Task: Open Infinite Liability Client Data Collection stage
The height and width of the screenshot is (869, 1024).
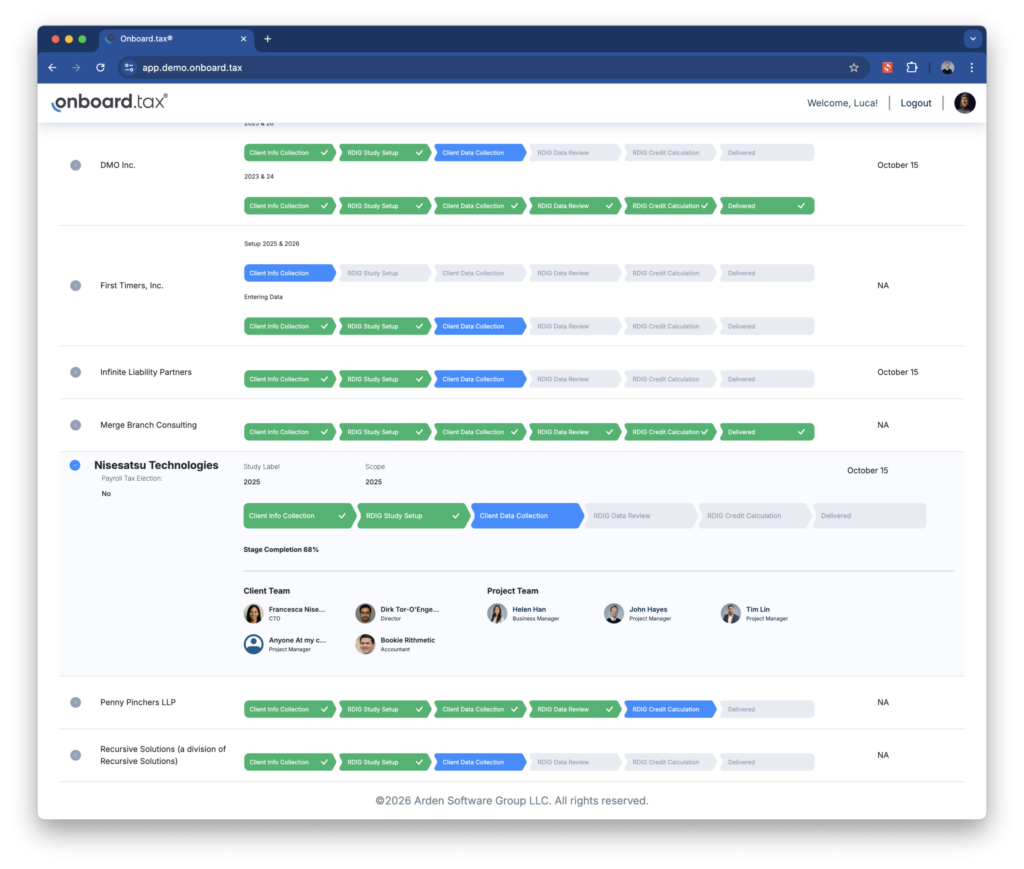Action: pos(479,379)
